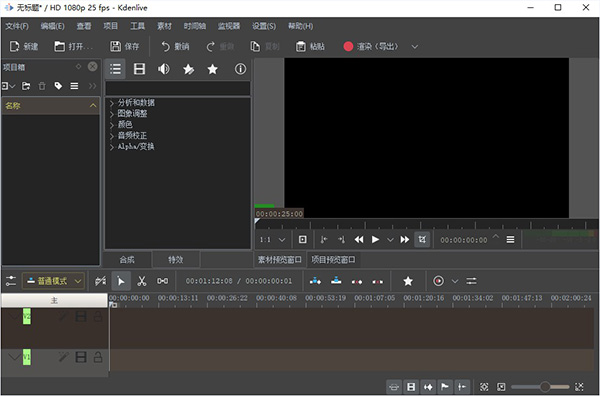
Task: Show favorite effects star icon
Action: pyautogui.click(x=212, y=69)
